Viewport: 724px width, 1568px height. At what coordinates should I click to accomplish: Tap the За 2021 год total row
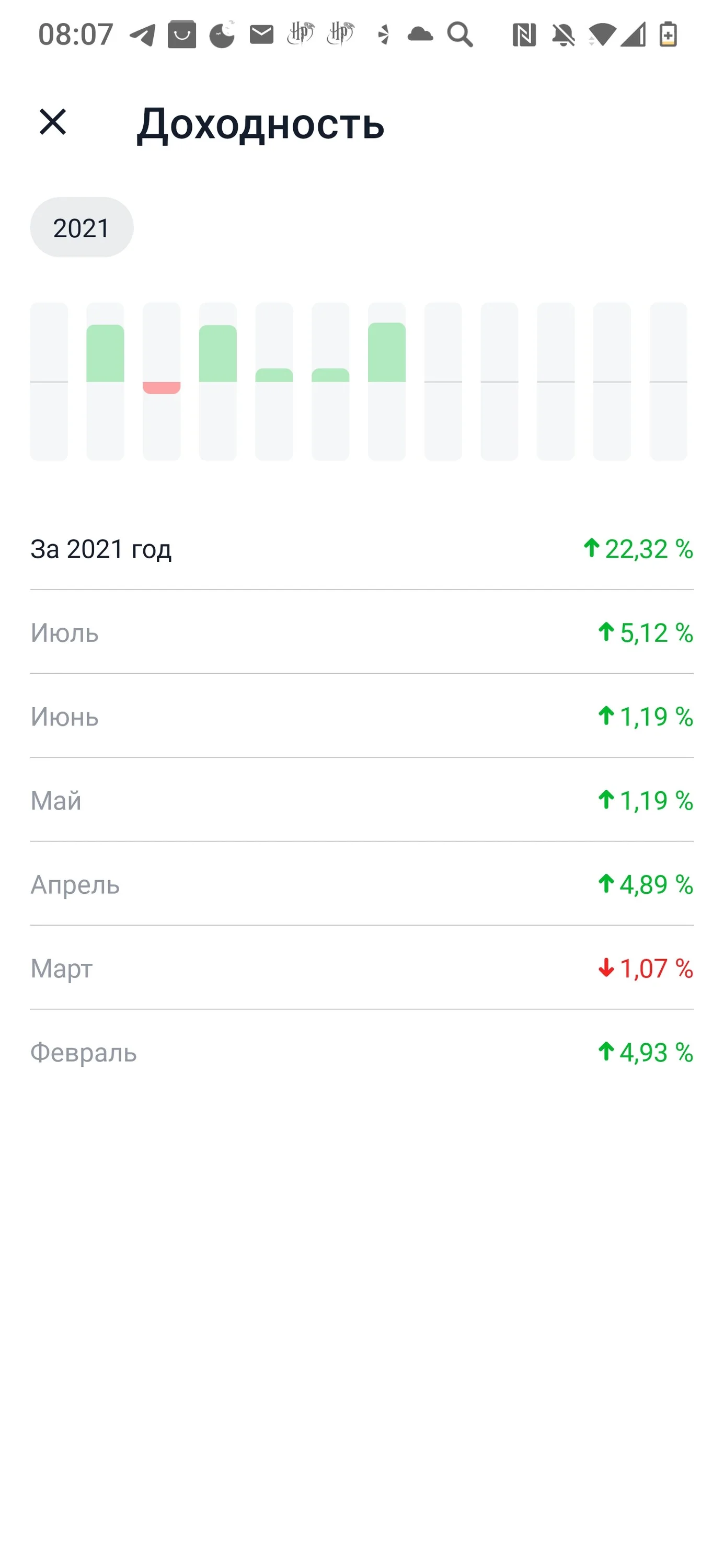click(x=362, y=548)
